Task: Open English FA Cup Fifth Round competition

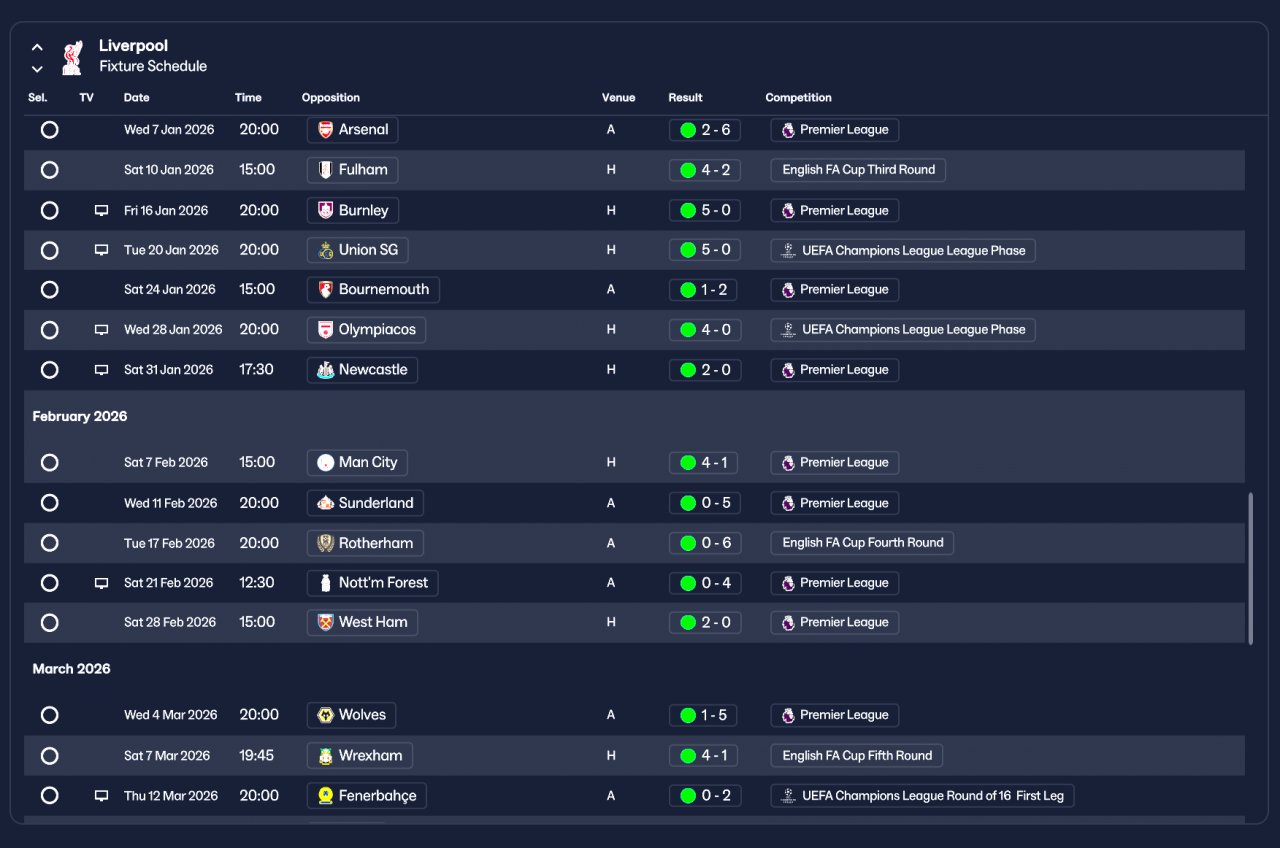Action: (x=857, y=756)
